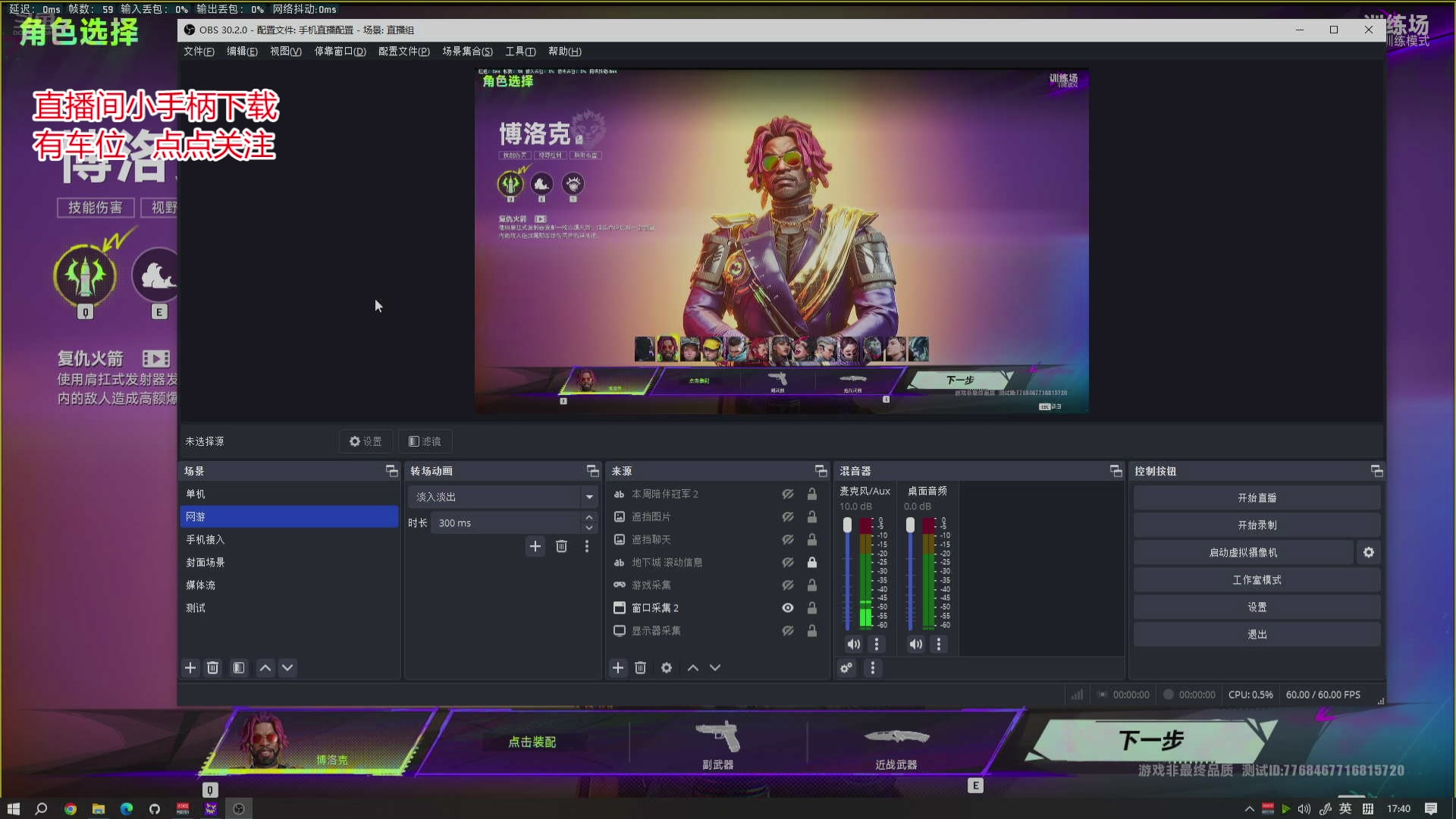Move source down arrow in Sources panel
Image resolution: width=1456 pixels, height=819 pixels.
(x=715, y=668)
